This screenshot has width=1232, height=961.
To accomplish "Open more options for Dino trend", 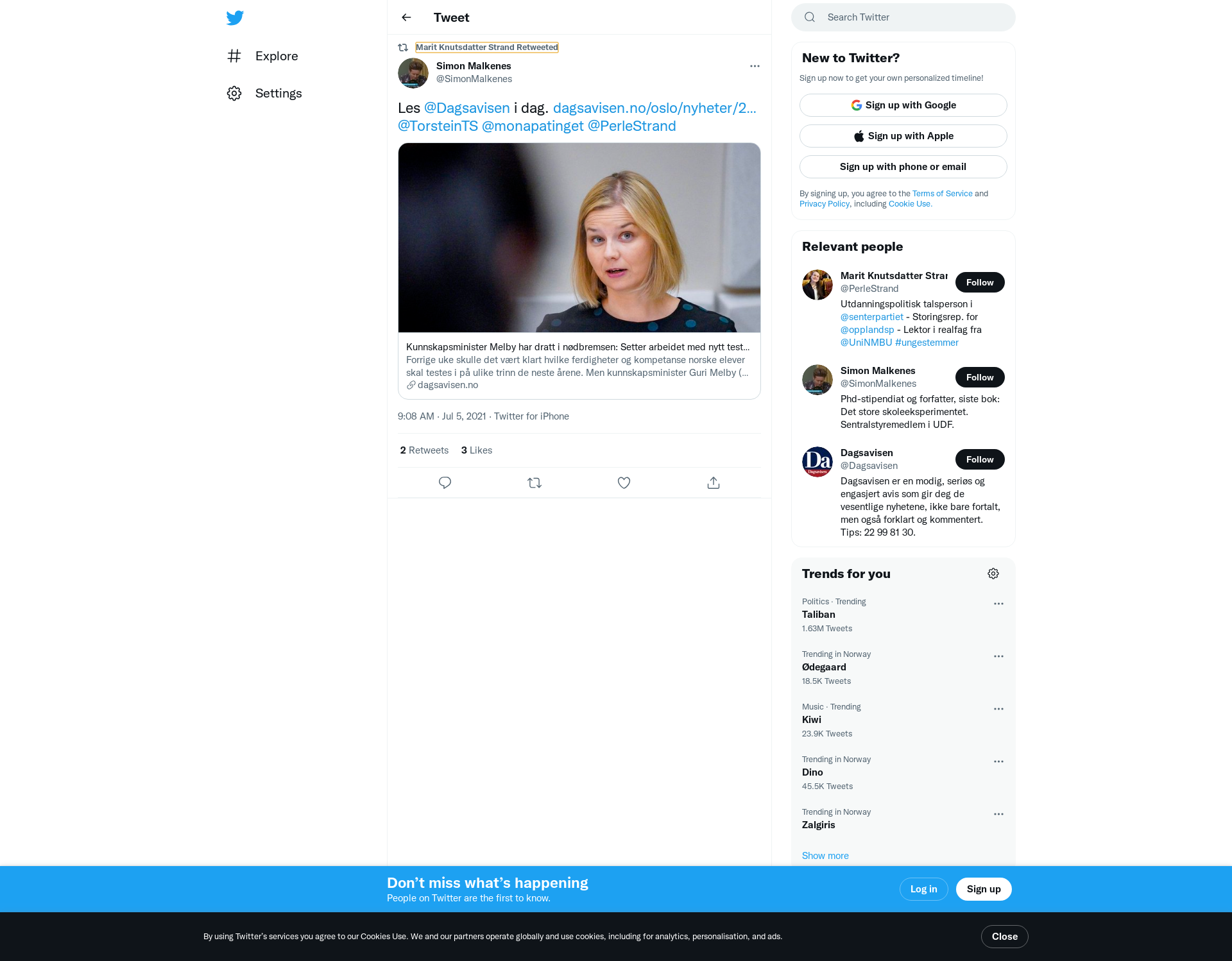I will (998, 761).
